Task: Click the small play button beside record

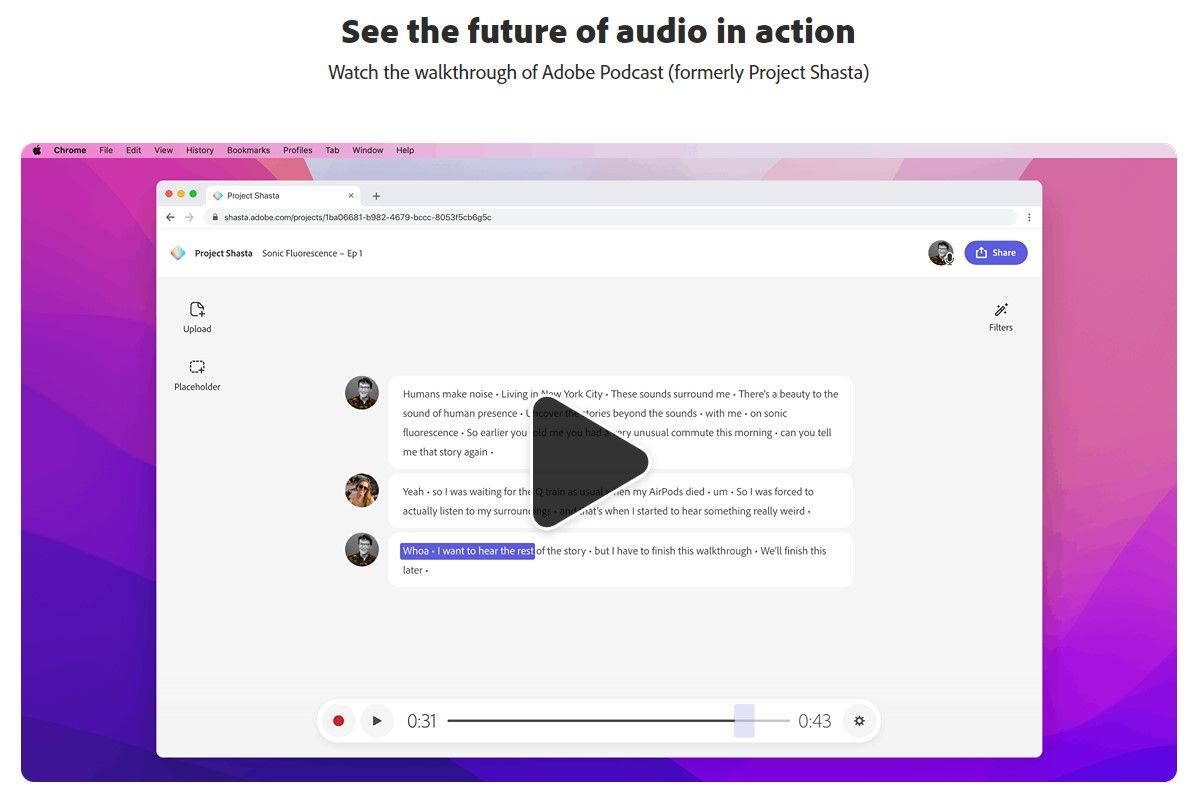Action: [x=377, y=721]
